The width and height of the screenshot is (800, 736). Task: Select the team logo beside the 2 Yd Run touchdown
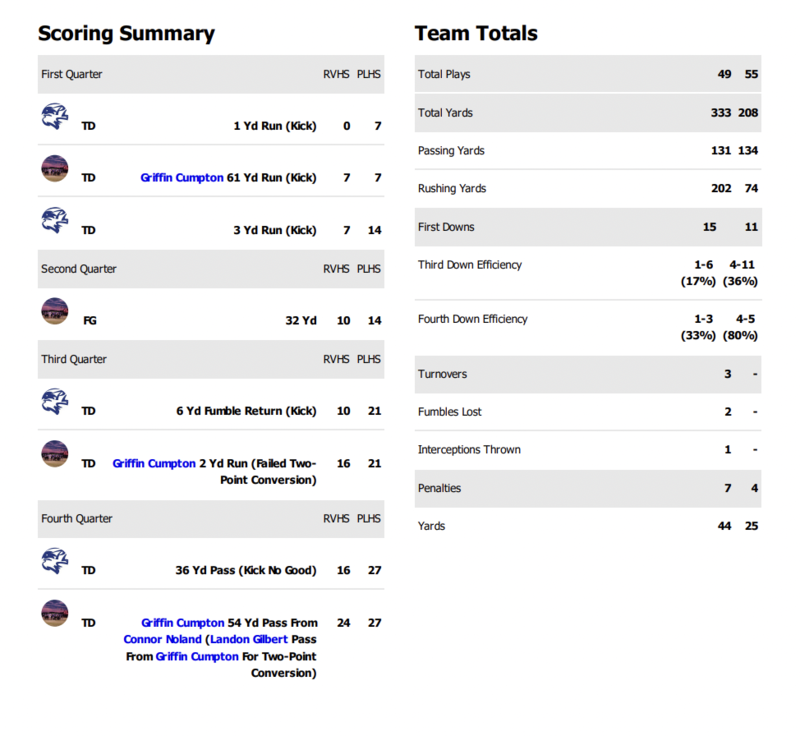[54, 453]
